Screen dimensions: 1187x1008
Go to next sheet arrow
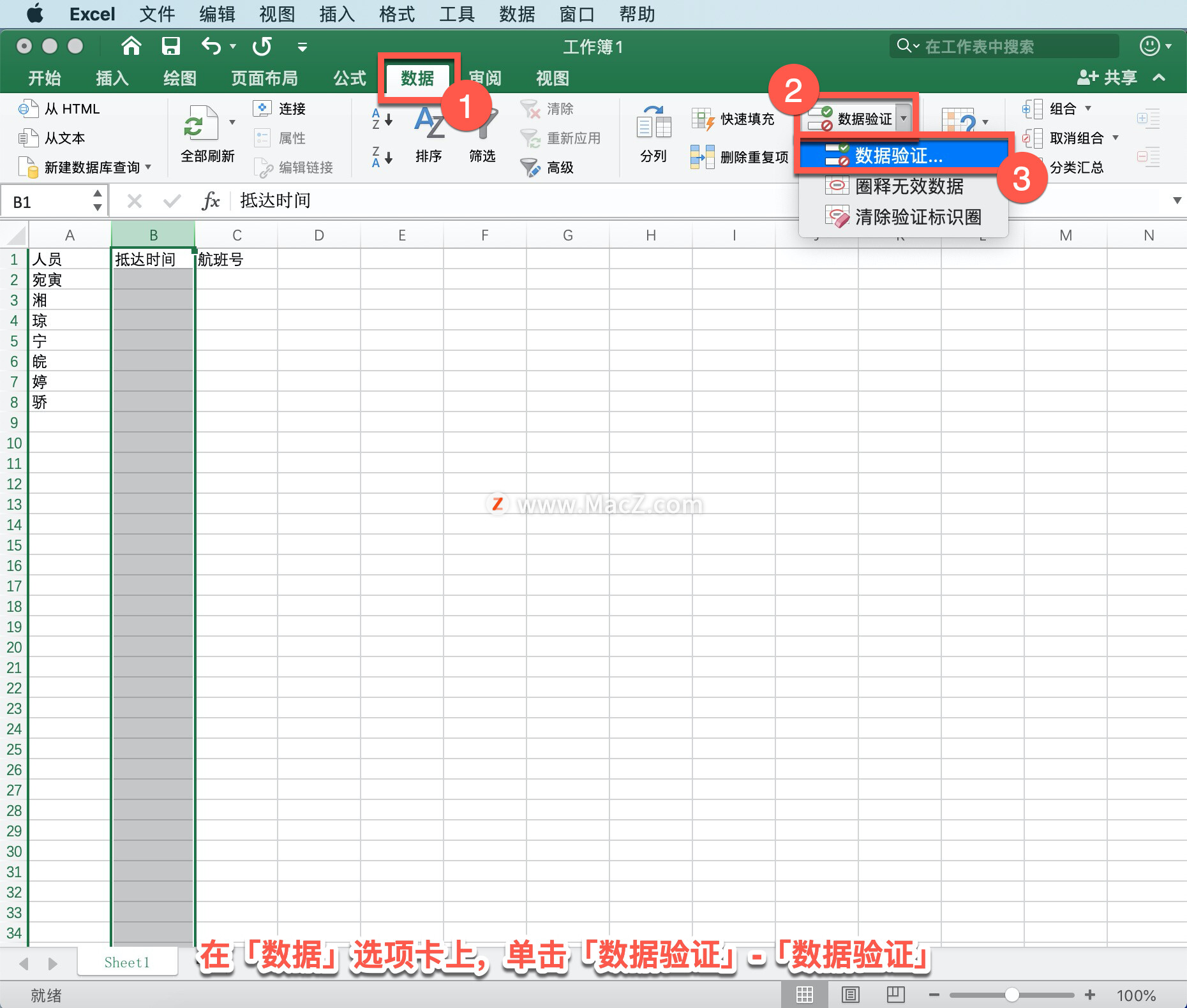(x=53, y=963)
